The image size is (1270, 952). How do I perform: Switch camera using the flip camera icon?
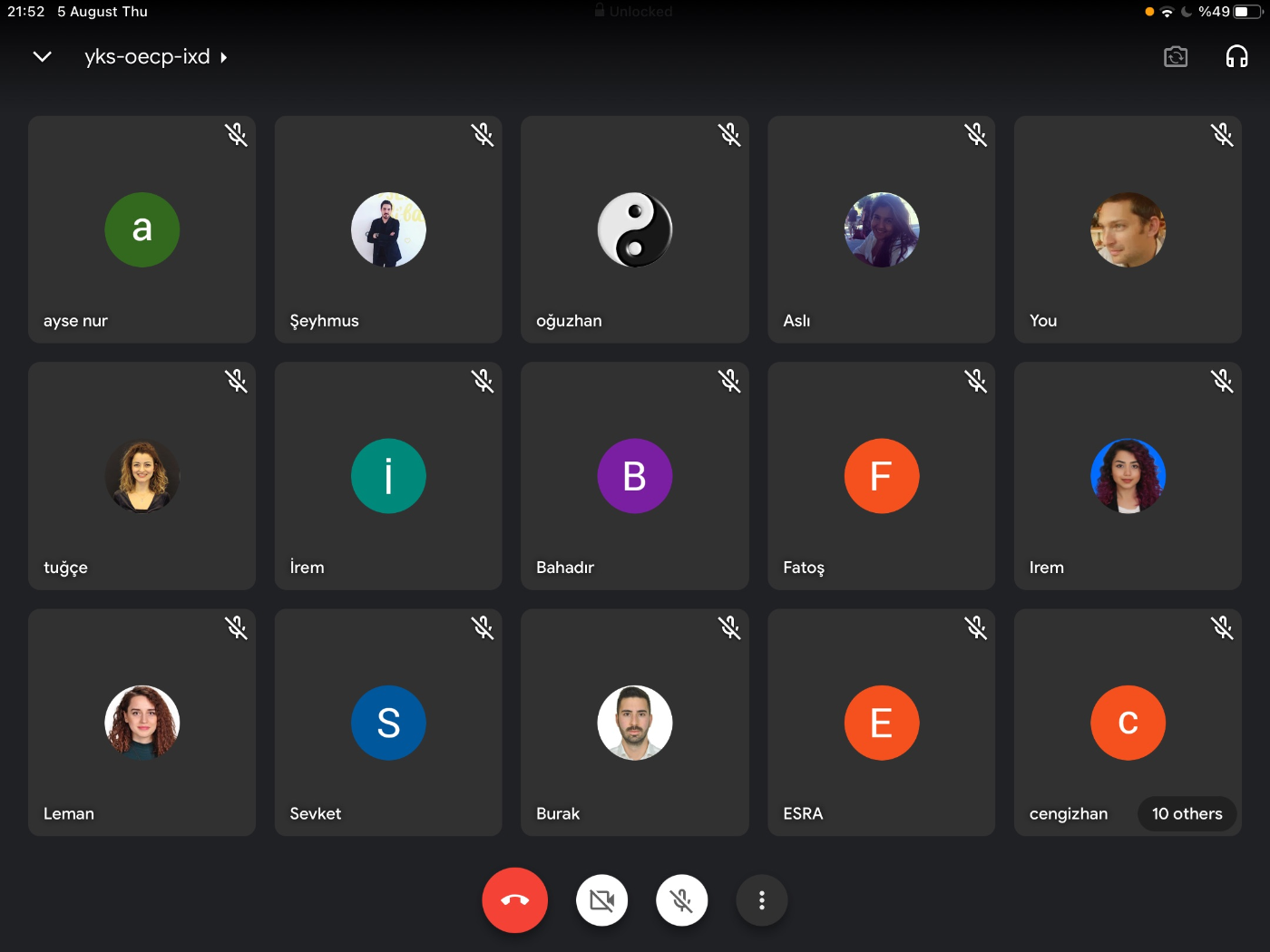[1176, 57]
